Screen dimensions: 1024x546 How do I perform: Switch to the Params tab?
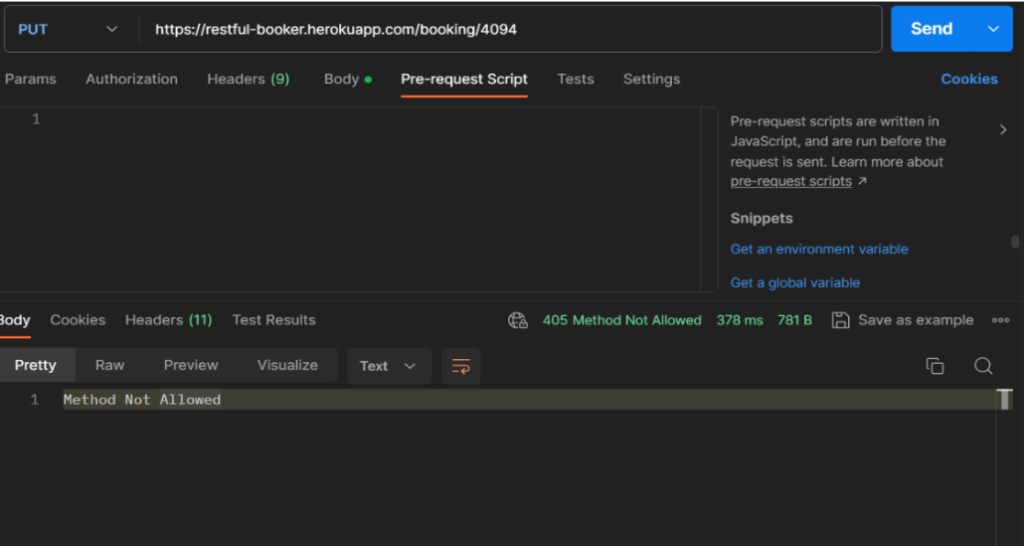click(30, 79)
